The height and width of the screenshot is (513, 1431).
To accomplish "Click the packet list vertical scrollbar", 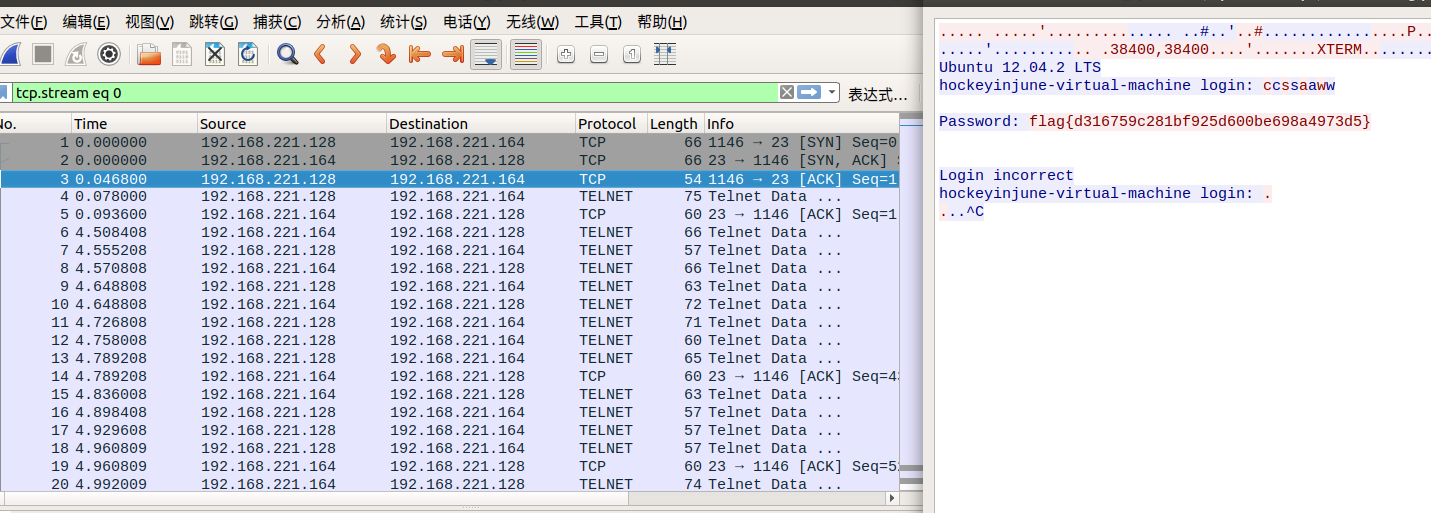I will 909,302.
